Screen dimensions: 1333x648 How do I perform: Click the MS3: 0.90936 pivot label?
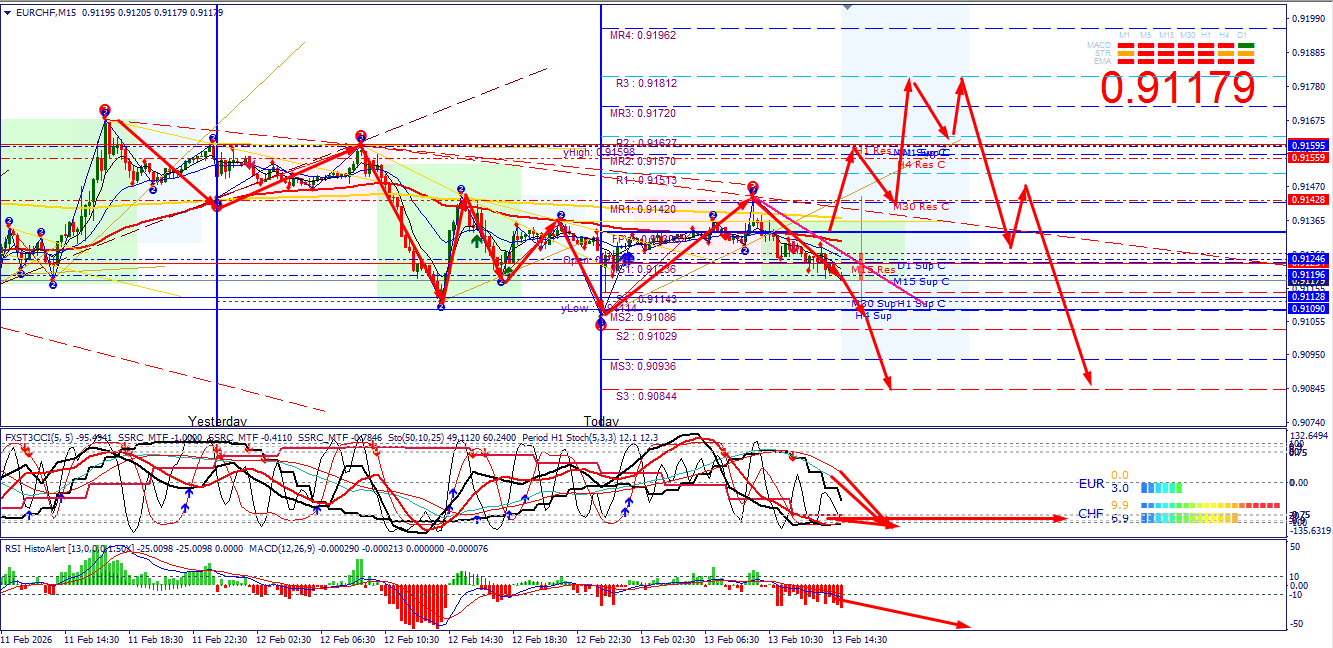[643, 367]
